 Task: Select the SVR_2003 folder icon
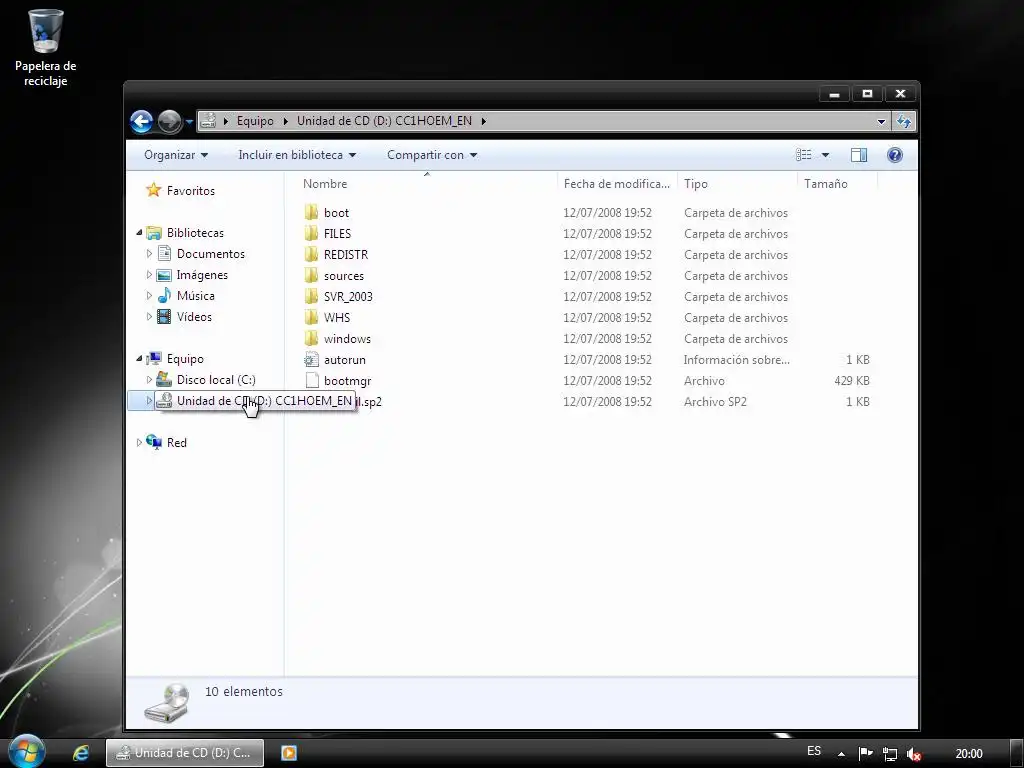click(x=312, y=296)
